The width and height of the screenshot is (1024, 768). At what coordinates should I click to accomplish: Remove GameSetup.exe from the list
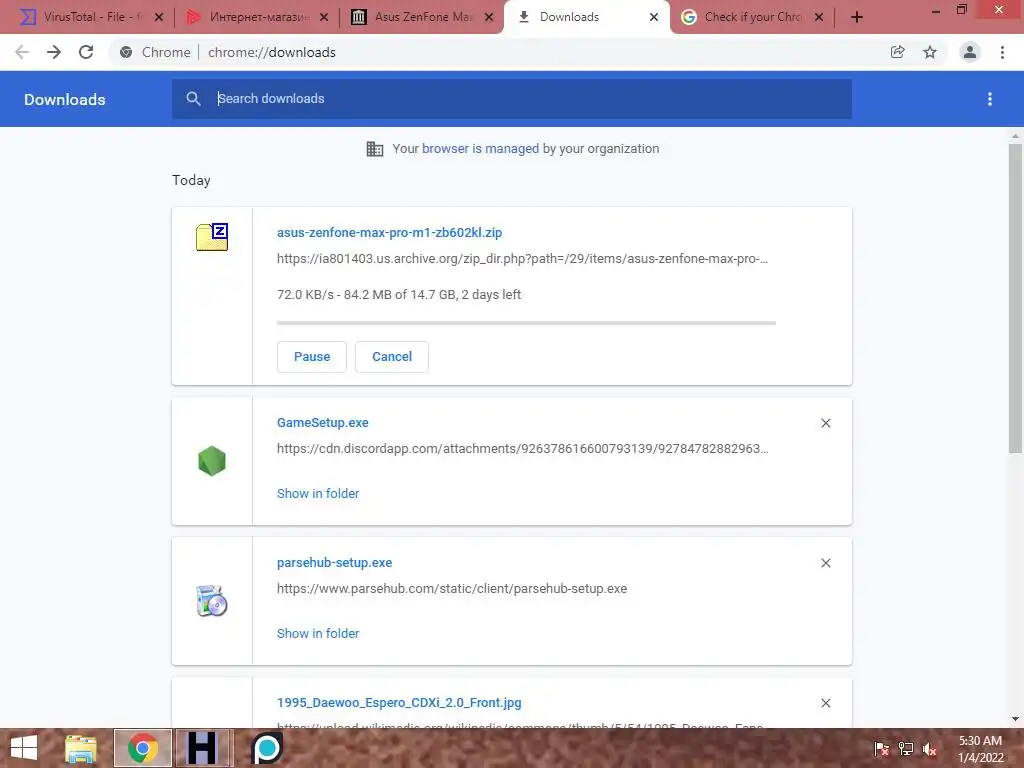(825, 423)
